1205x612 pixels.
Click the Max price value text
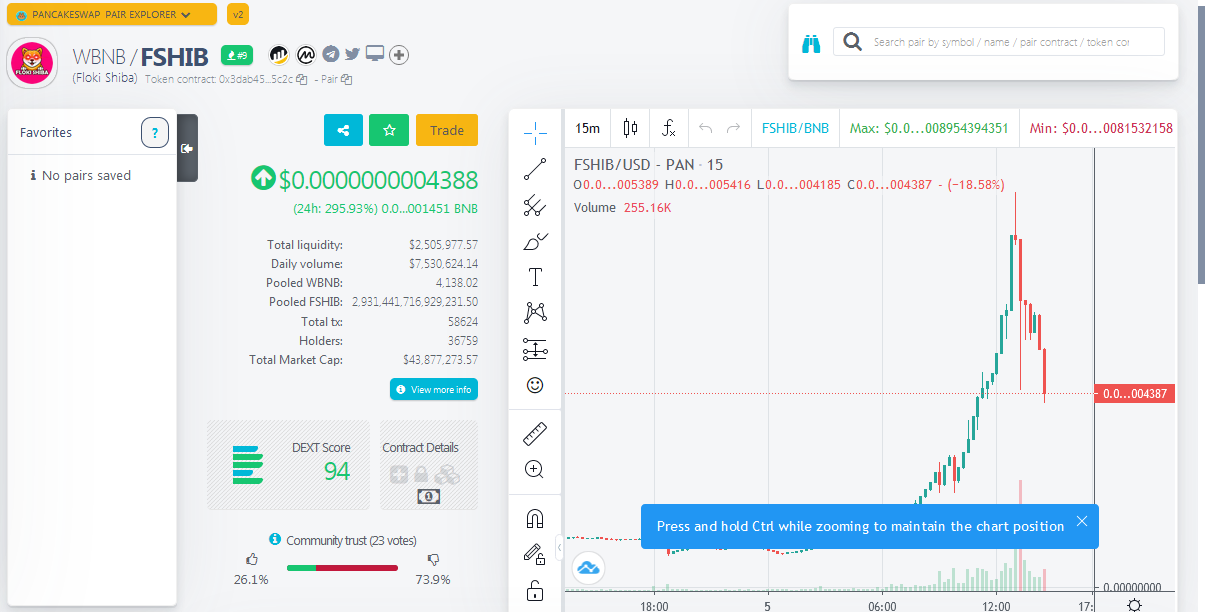click(929, 128)
